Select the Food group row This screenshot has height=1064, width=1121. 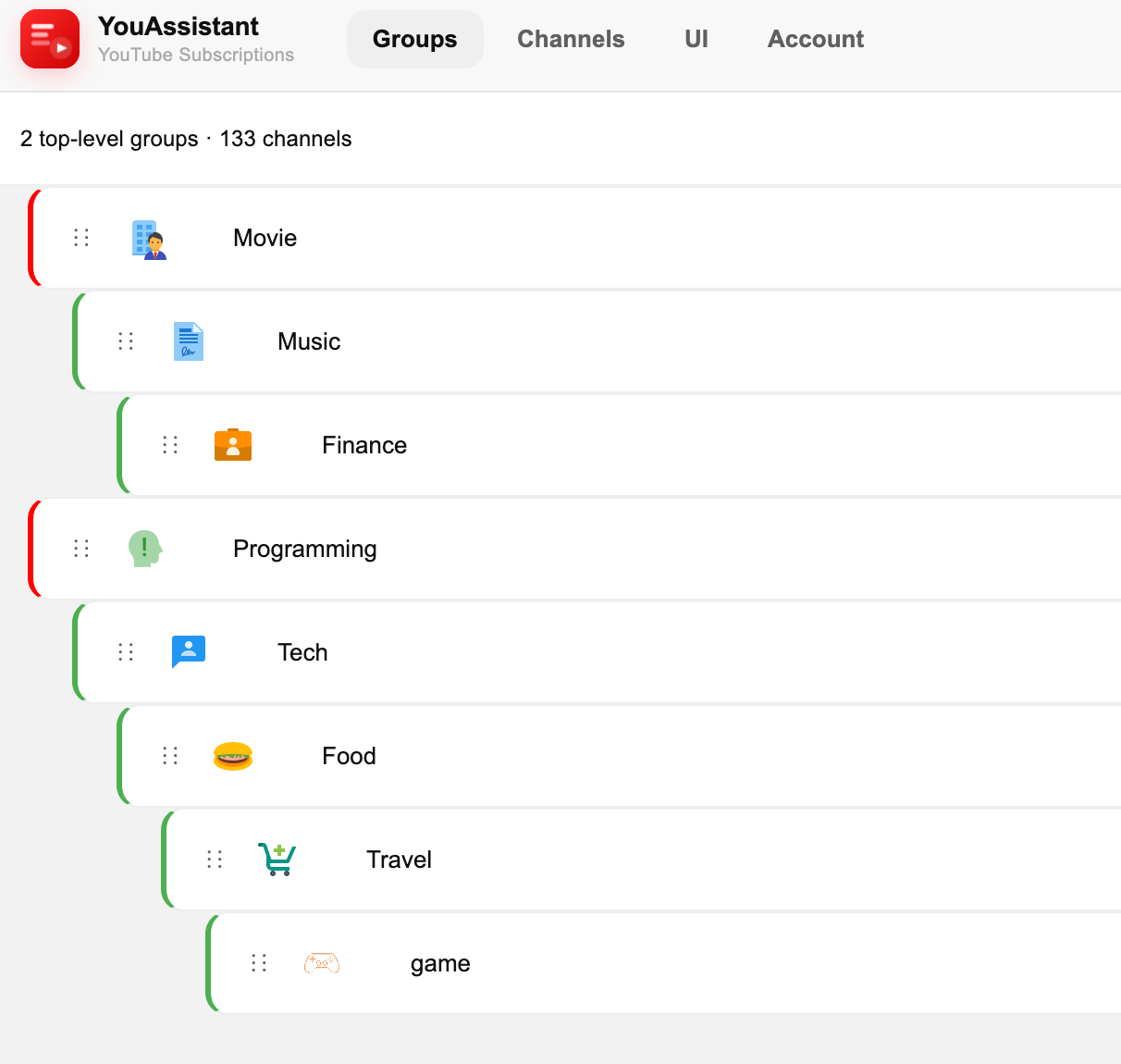pyautogui.click(x=619, y=756)
